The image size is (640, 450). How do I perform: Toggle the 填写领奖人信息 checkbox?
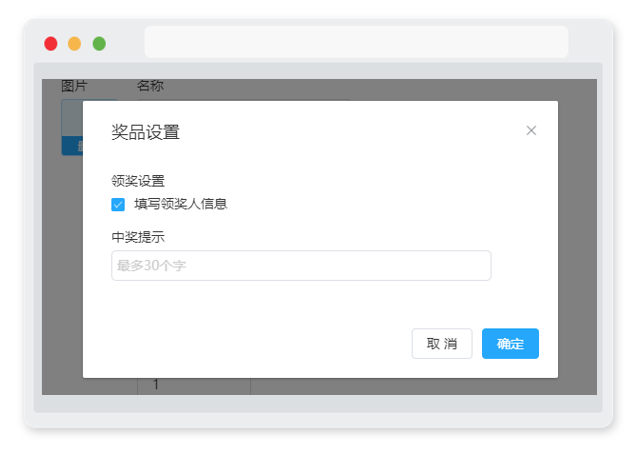(x=118, y=204)
